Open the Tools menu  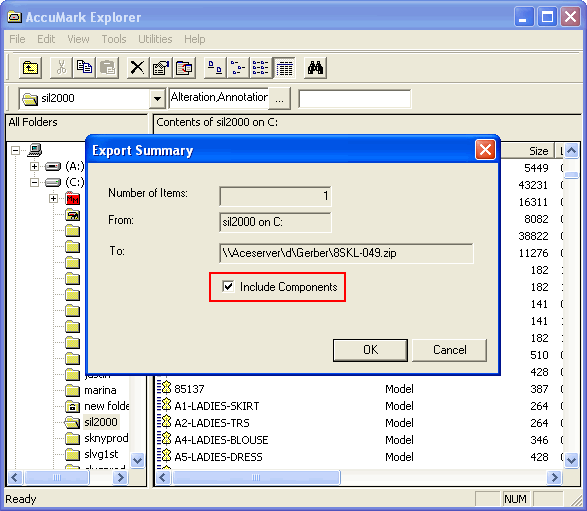tap(114, 39)
